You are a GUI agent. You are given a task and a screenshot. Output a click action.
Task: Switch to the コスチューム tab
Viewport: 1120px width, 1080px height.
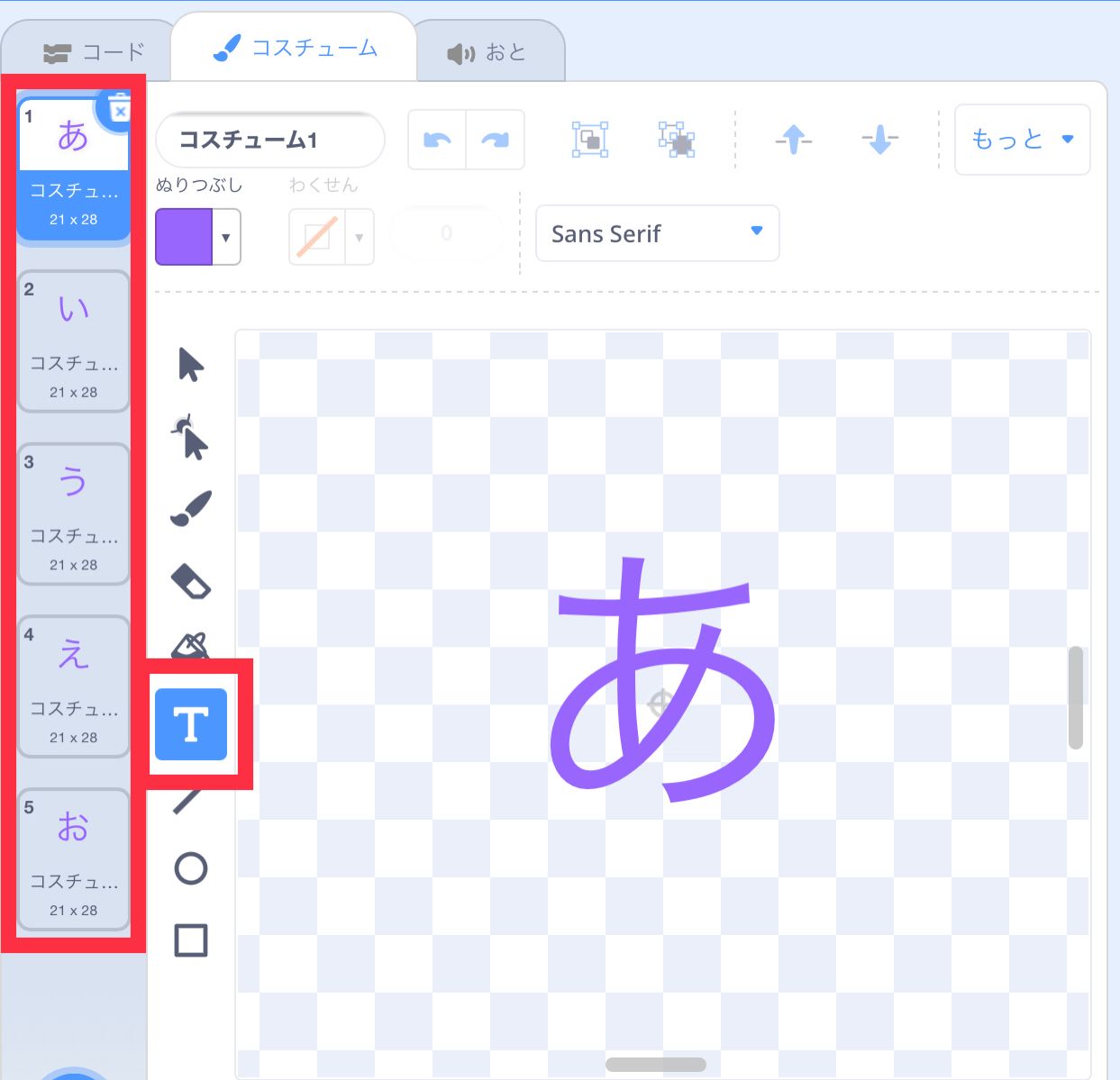(x=295, y=48)
